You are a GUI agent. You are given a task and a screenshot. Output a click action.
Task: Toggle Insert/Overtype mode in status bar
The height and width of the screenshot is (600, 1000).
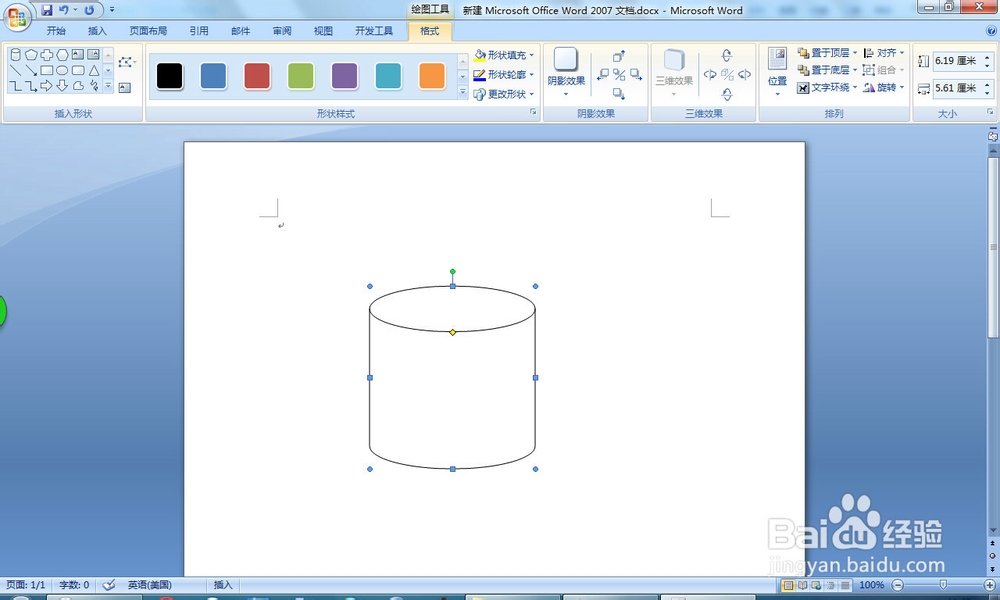223,585
